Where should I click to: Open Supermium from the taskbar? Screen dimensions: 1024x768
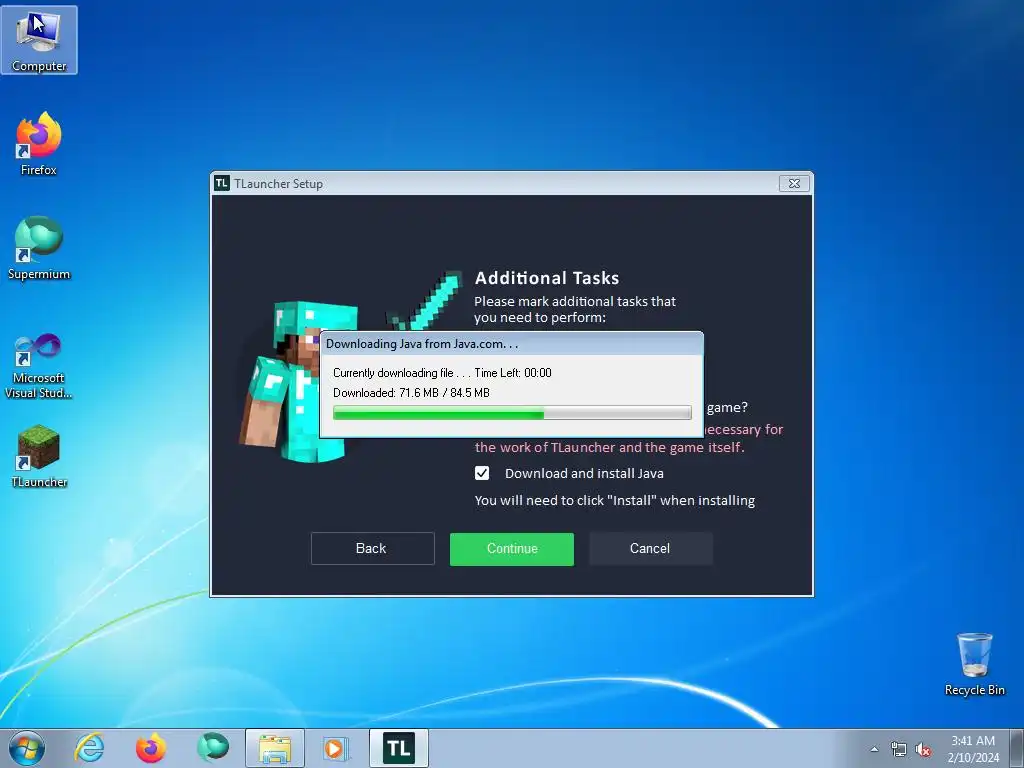[x=213, y=748]
